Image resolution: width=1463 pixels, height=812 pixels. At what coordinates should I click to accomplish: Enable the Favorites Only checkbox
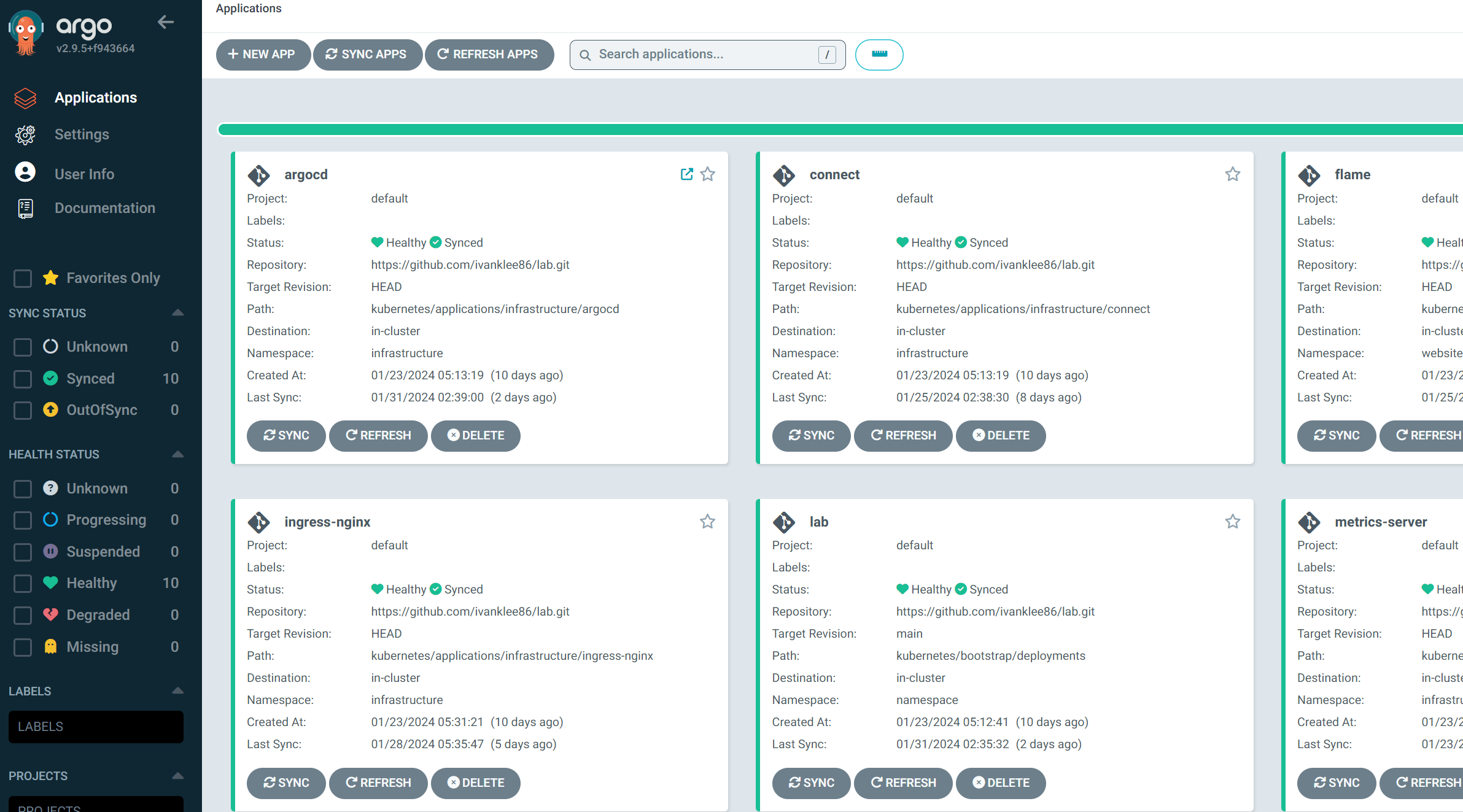point(23,279)
